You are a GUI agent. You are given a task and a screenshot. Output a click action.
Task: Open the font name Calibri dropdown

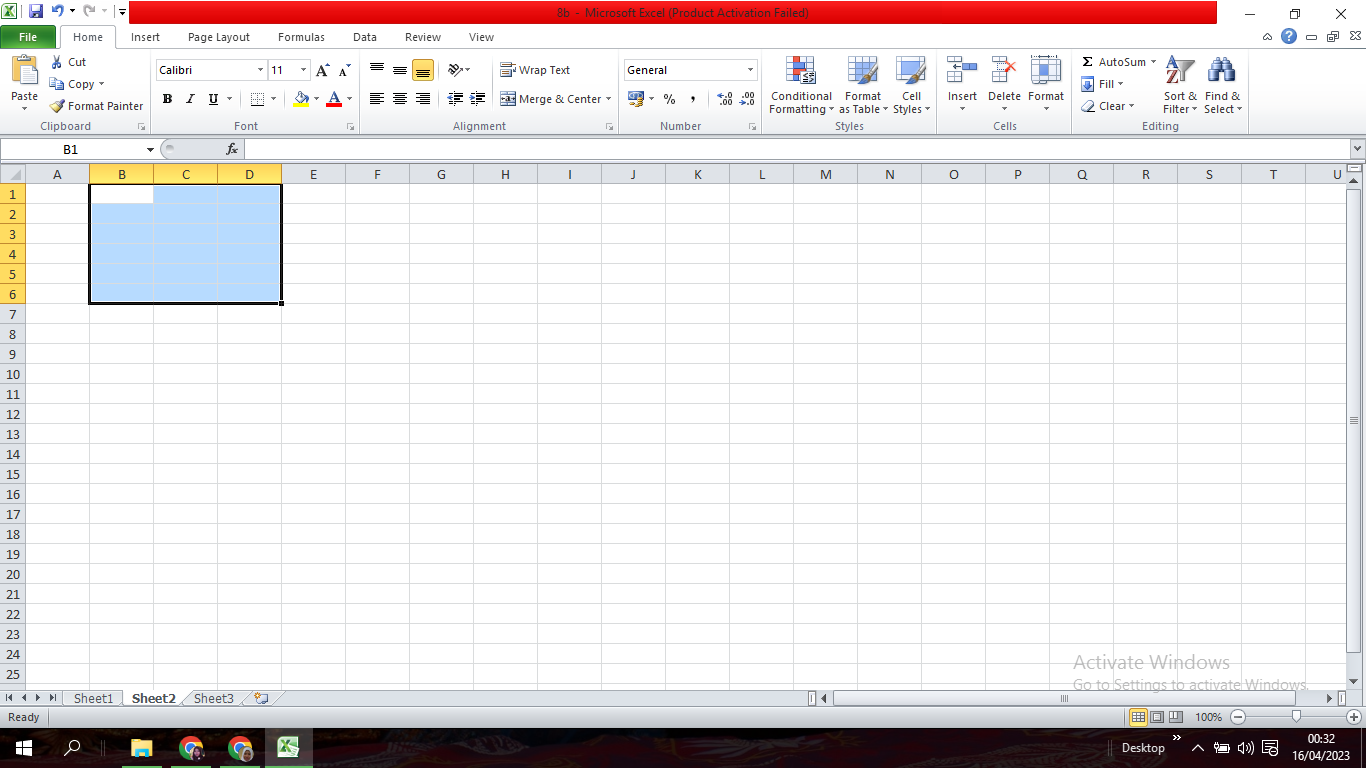tap(260, 70)
